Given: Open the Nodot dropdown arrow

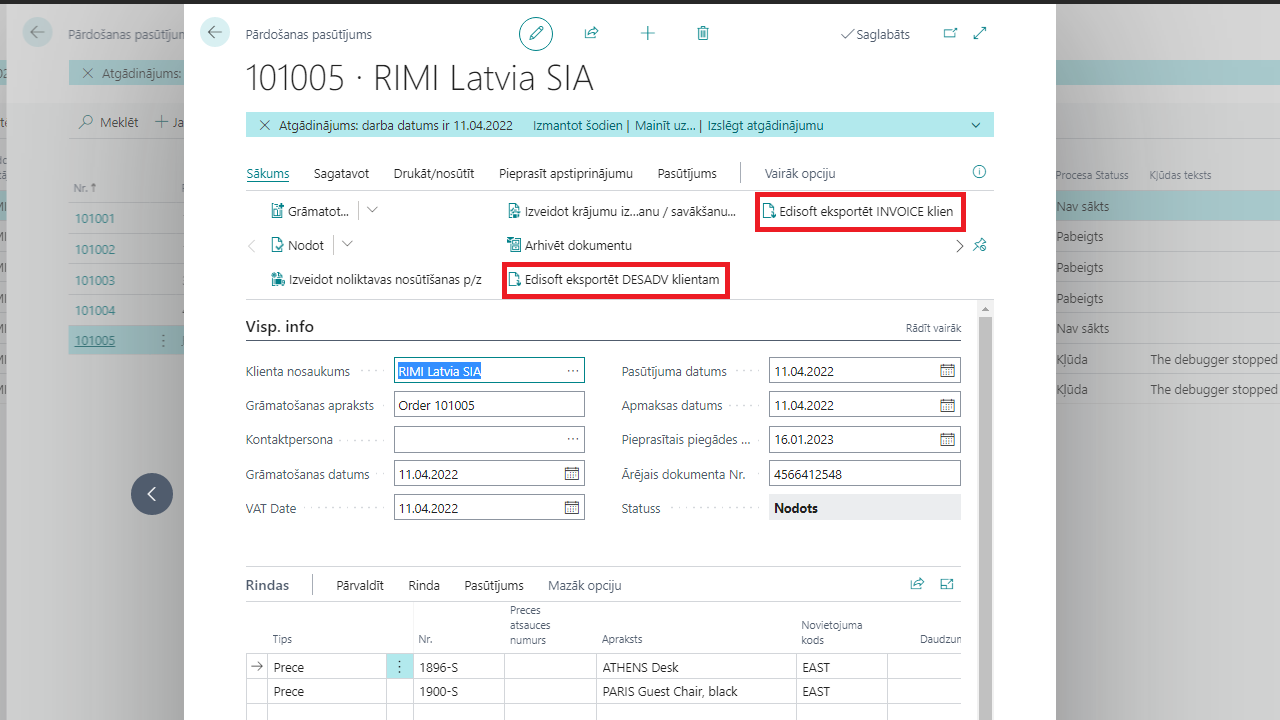Looking at the screenshot, I should pyautogui.click(x=347, y=245).
